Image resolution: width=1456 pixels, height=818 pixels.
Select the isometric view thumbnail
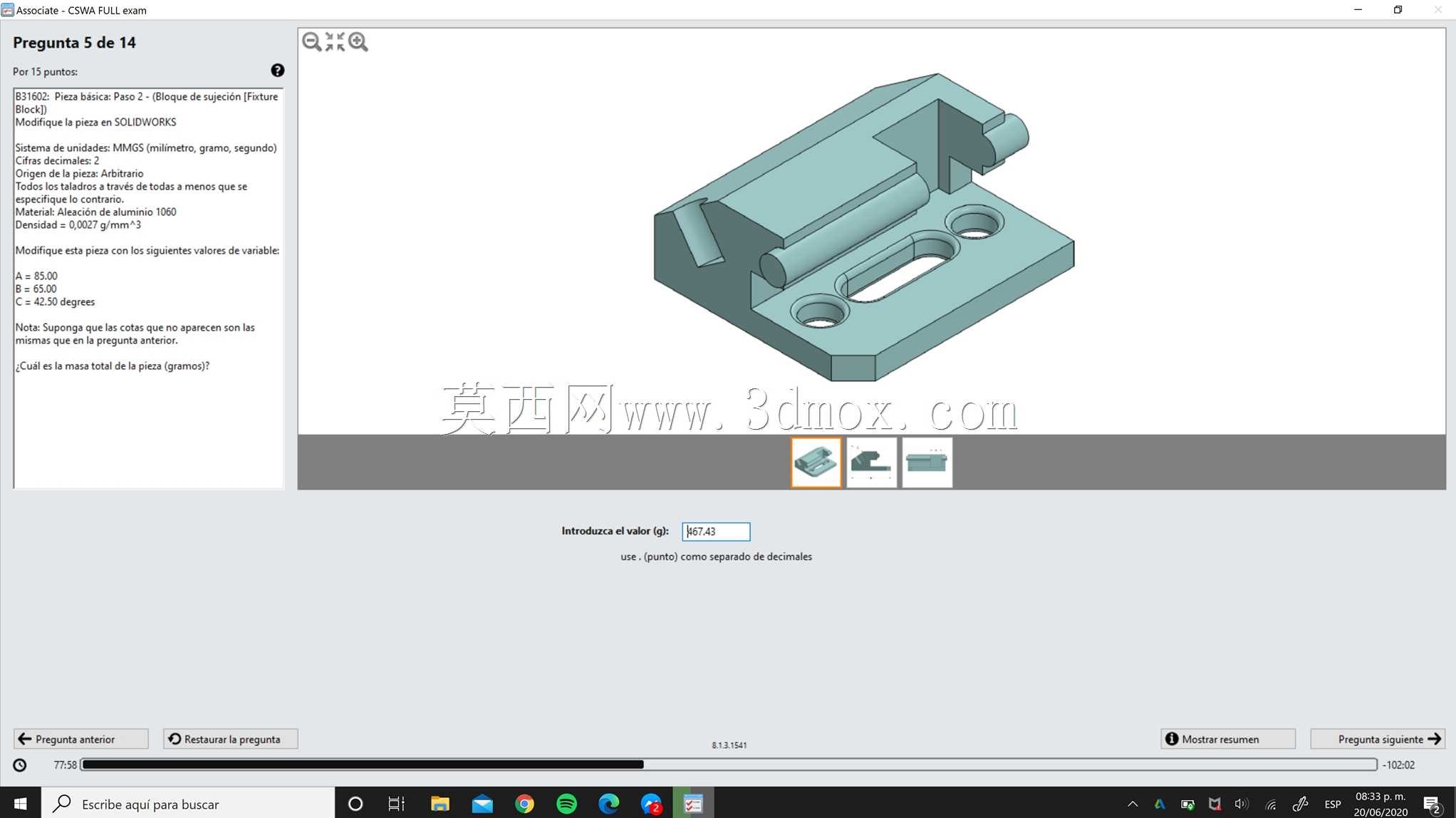816,462
